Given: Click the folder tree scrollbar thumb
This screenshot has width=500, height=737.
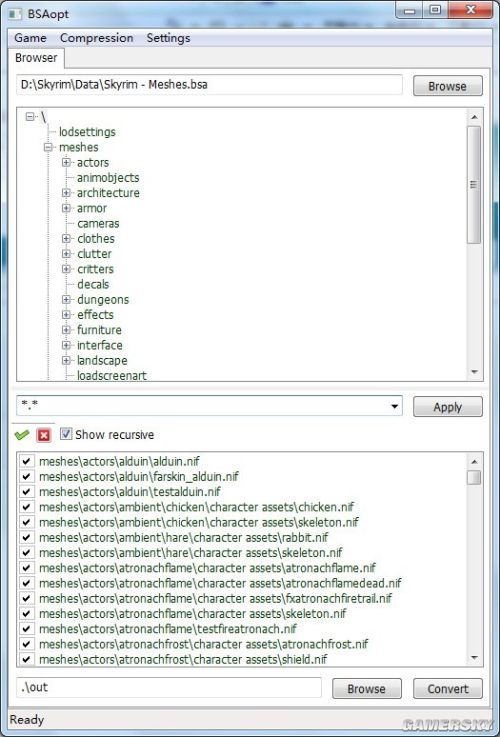Looking at the screenshot, I should point(474,184).
